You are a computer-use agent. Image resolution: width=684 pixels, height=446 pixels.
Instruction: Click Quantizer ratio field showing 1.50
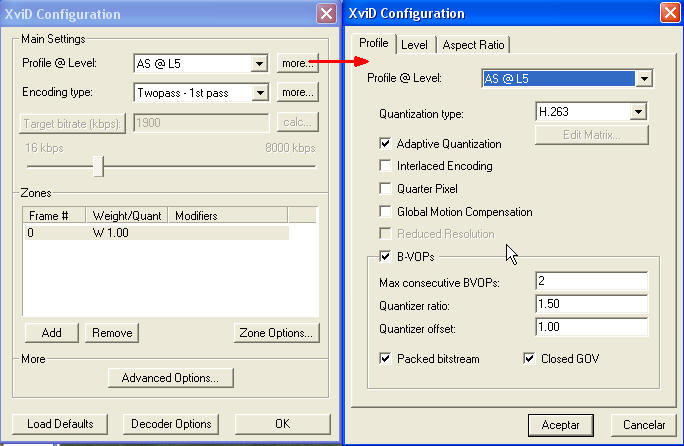point(592,304)
